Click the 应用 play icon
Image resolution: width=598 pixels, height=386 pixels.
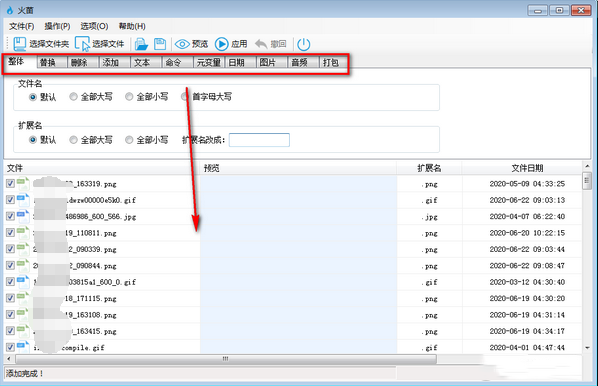[x=221, y=44]
